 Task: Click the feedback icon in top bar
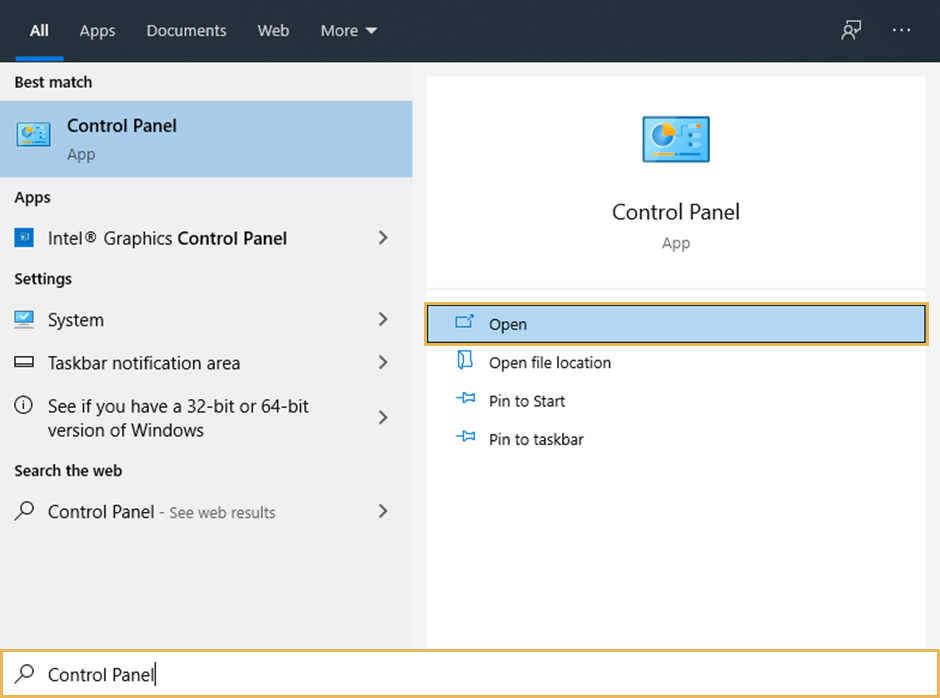(851, 30)
